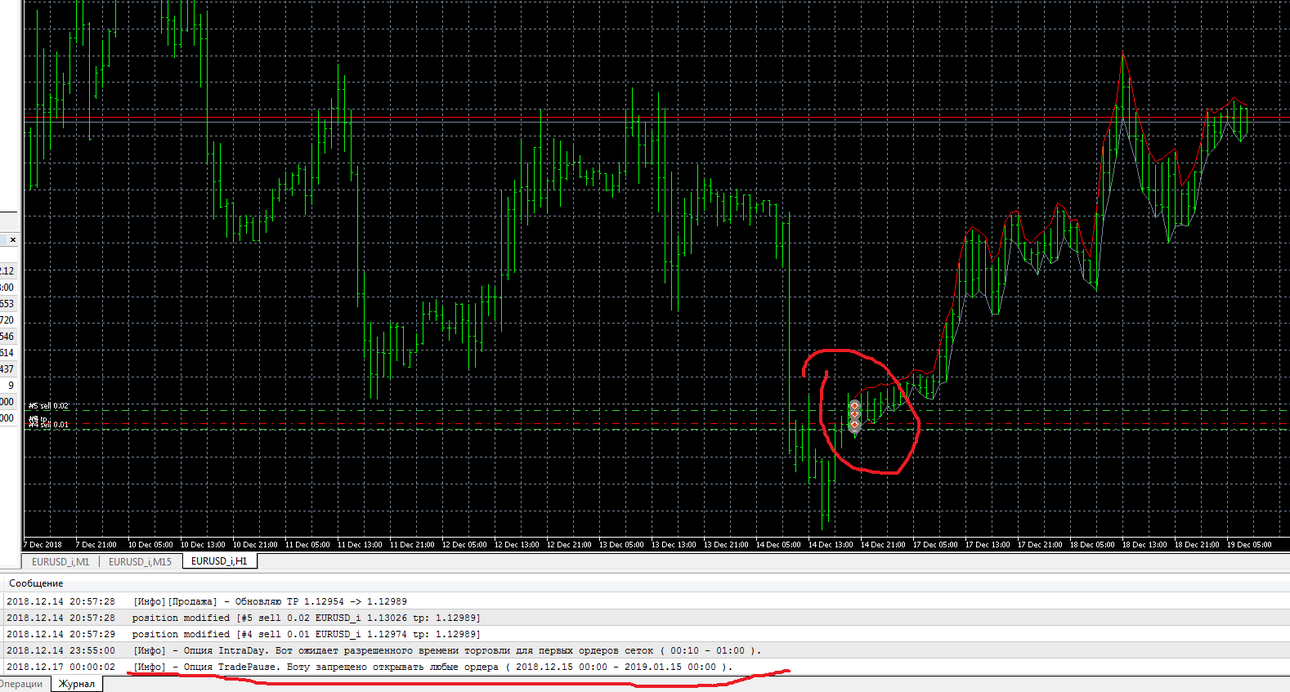1290x692 pixels.
Task: Select the '#5 sell 0.02' order label
Action: pos(49,406)
